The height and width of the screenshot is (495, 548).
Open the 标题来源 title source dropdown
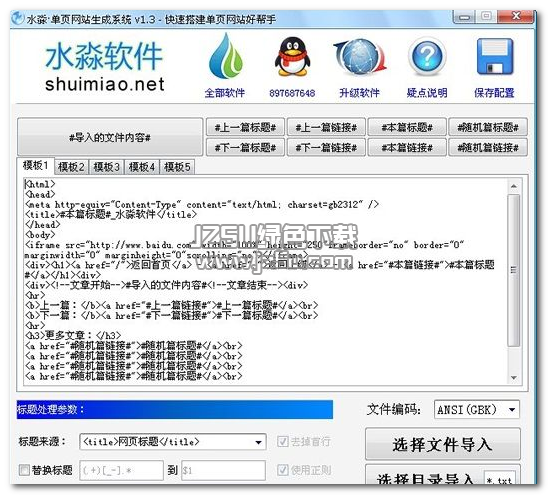coord(173,442)
